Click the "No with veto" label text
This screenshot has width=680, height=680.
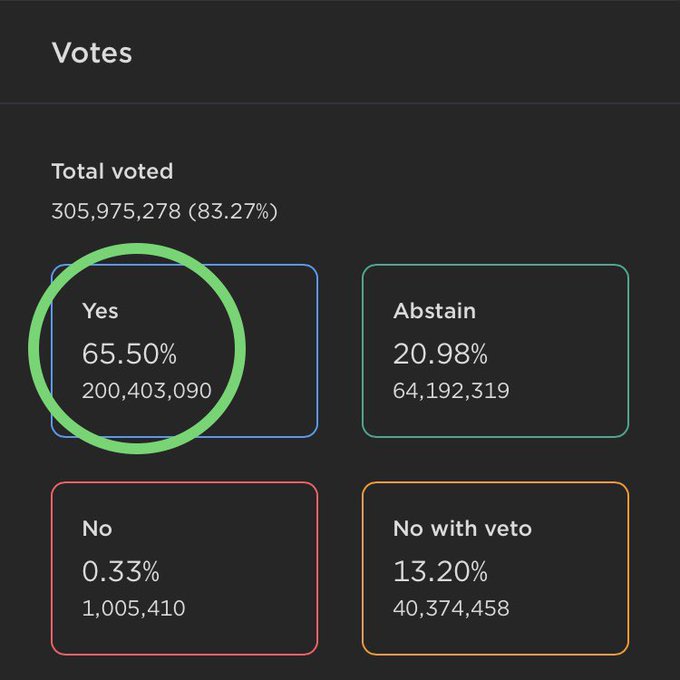462,528
